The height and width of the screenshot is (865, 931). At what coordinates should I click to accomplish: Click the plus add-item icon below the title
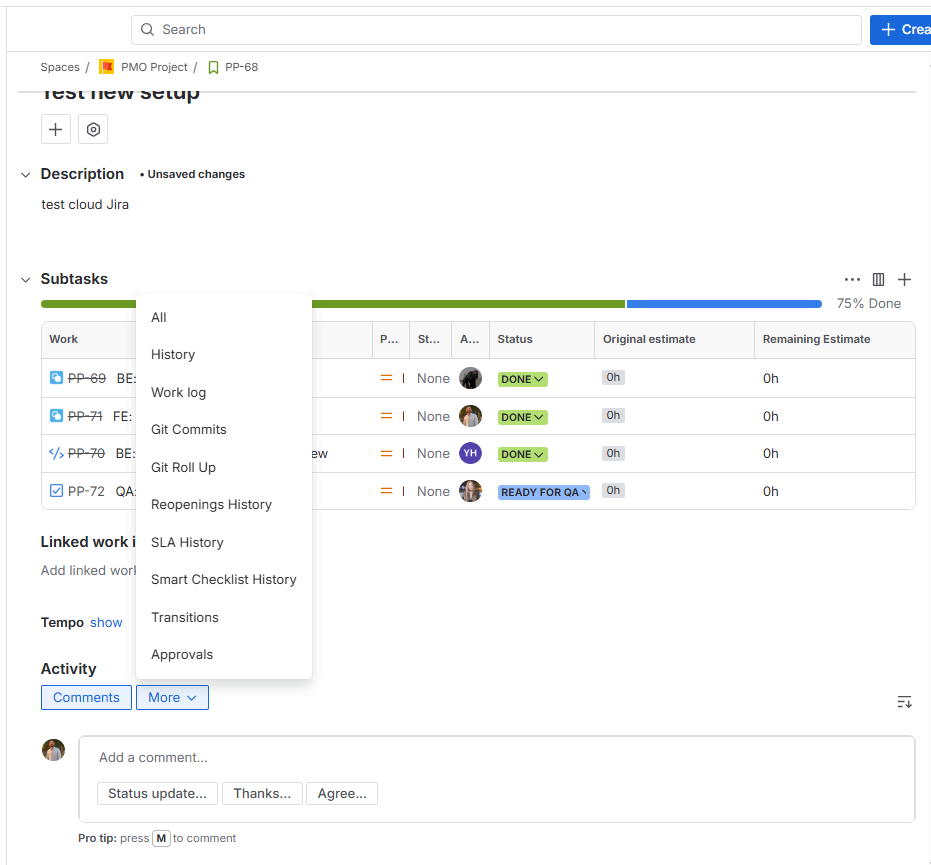point(56,129)
